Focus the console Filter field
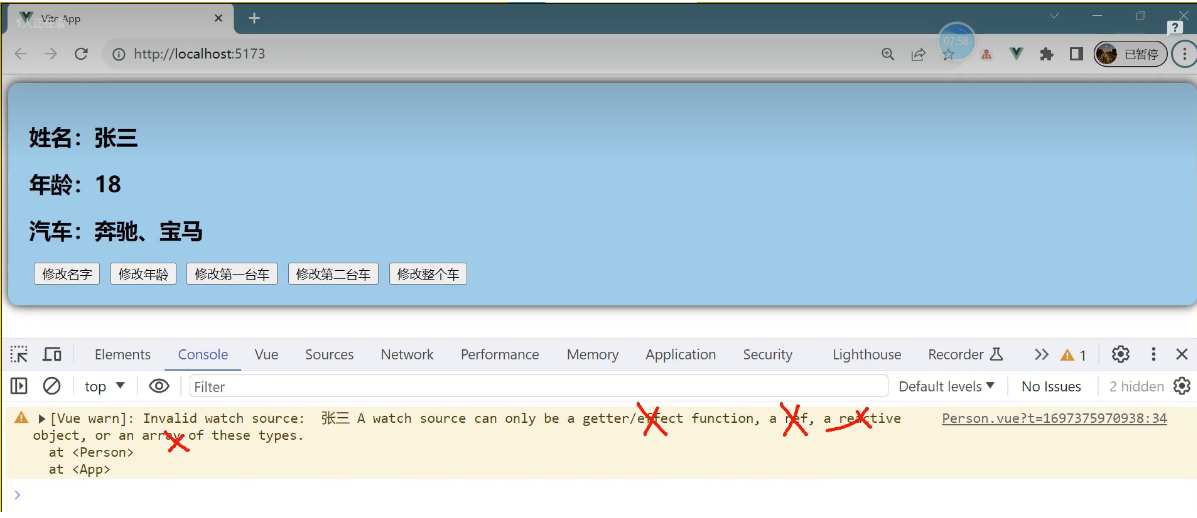1197x518 pixels. [539, 387]
